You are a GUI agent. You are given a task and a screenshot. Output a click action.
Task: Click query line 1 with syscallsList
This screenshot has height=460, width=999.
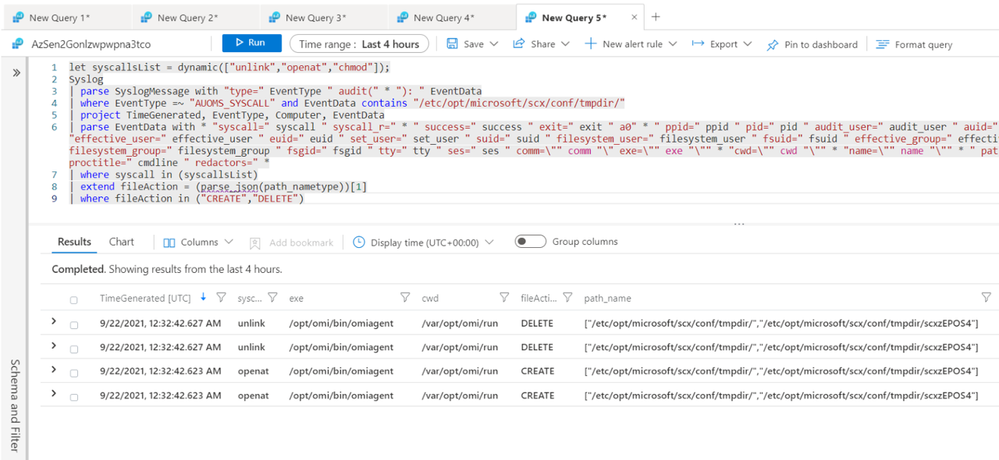tap(229, 67)
